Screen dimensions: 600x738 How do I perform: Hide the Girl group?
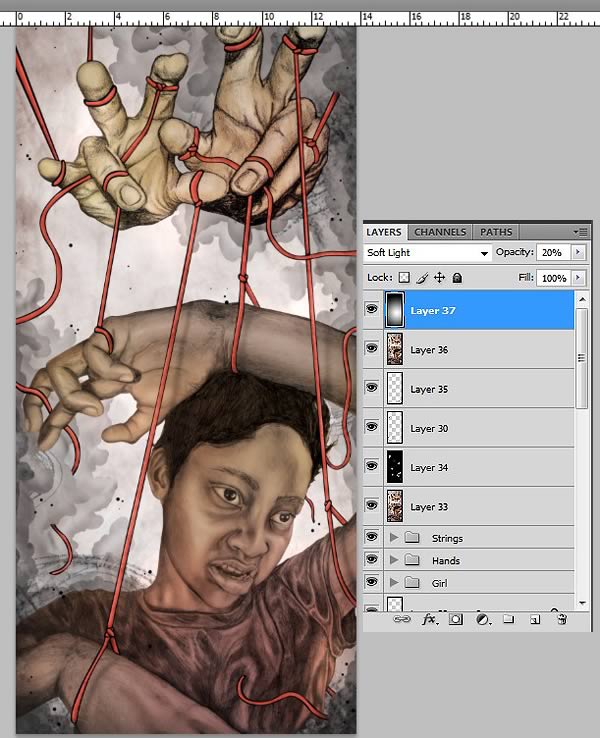(x=372, y=582)
